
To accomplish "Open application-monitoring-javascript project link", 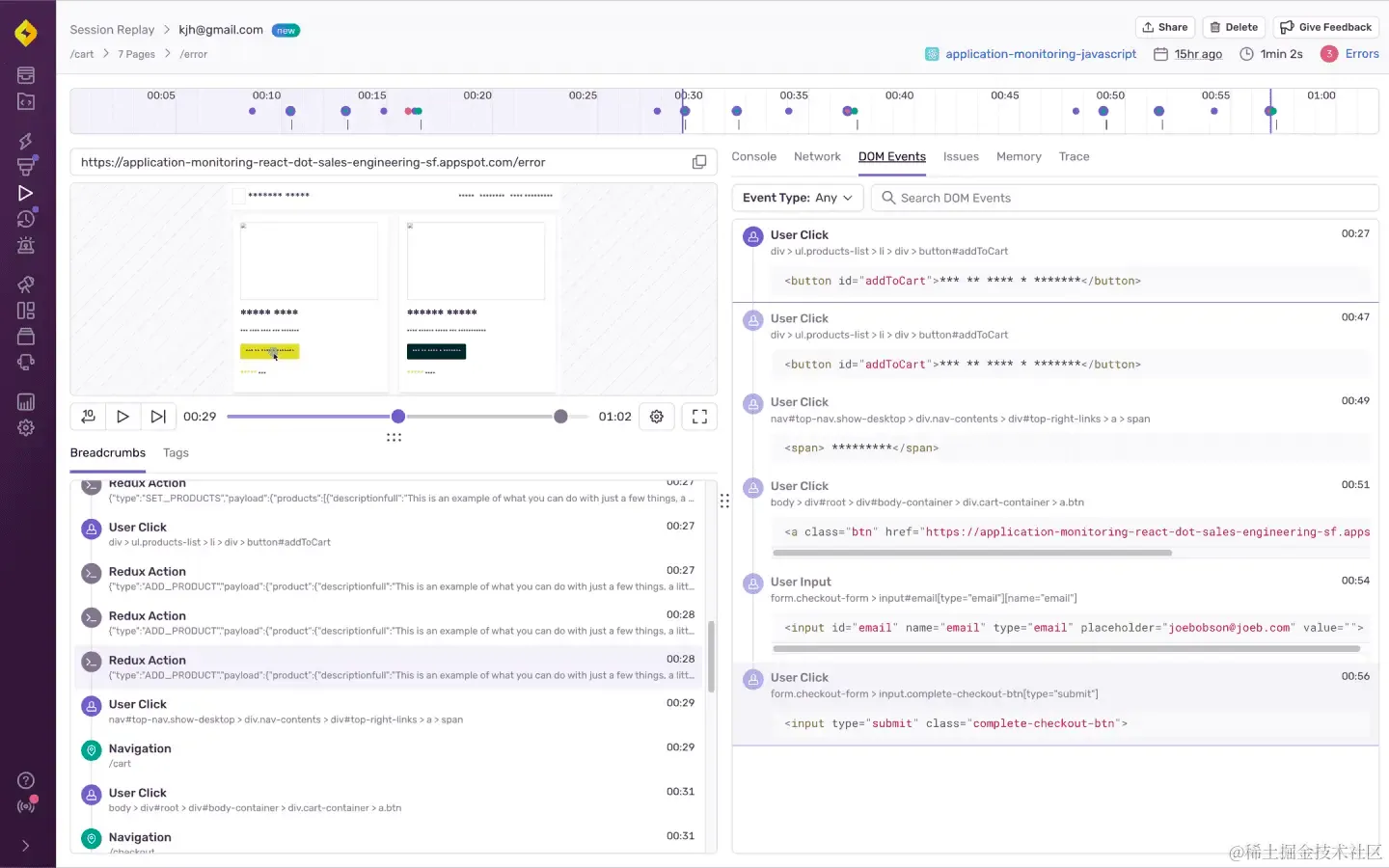I will 1041,54.
